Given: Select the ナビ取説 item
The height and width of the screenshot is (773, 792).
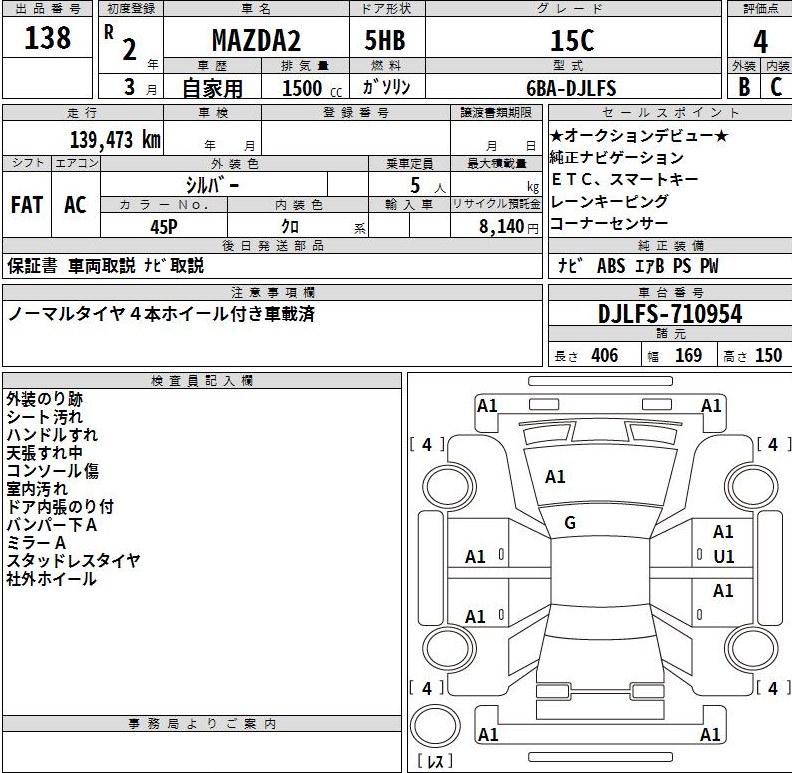Looking at the screenshot, I should [174, 266].
